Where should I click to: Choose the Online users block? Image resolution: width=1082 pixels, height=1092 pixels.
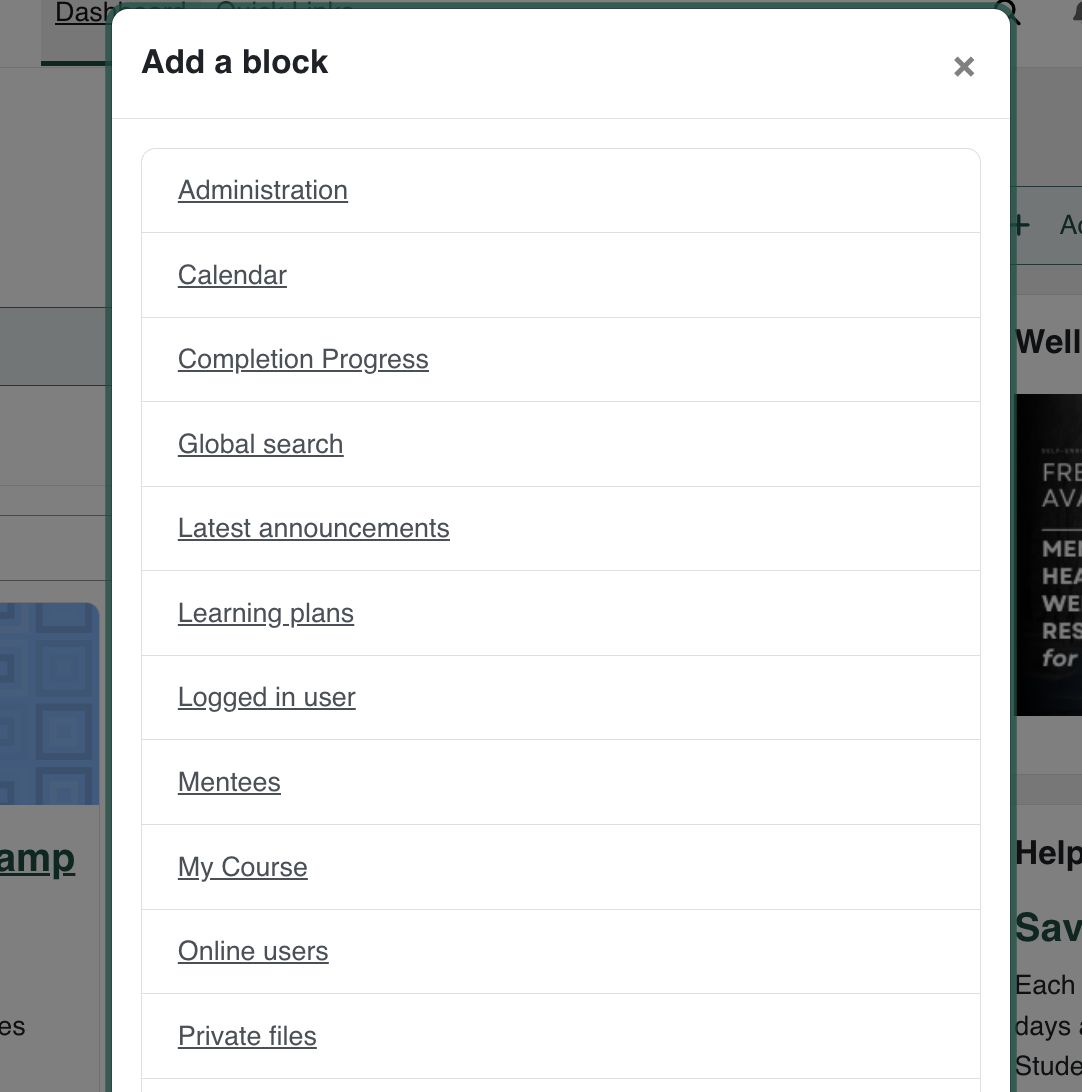click(253, 951)
